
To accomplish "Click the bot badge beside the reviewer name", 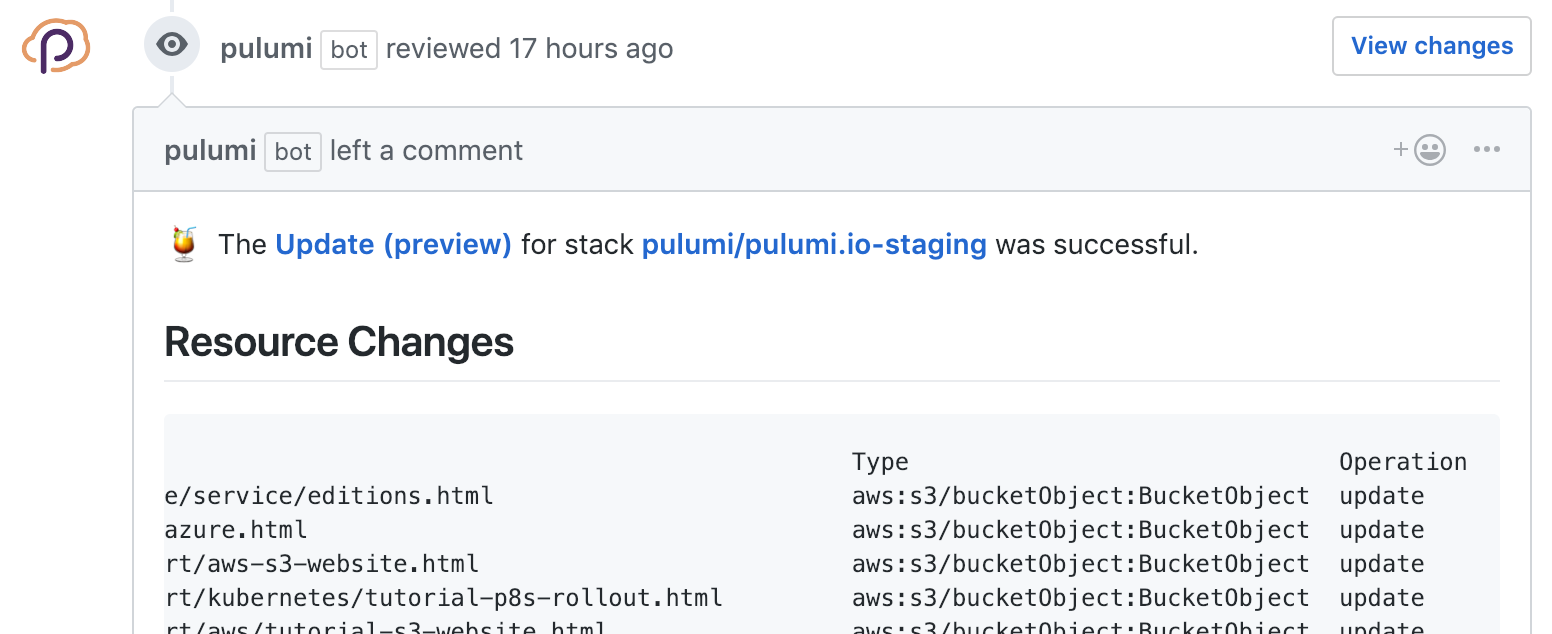I will coord(348,48).
